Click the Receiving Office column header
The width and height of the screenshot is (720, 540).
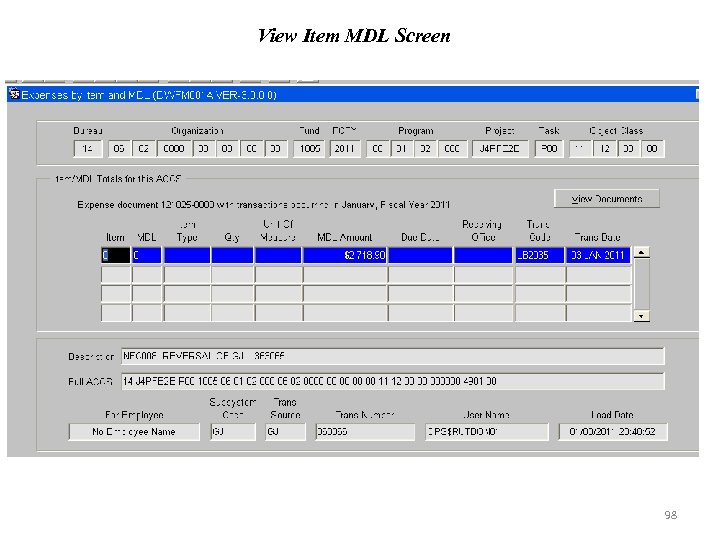tap(482, 231)
